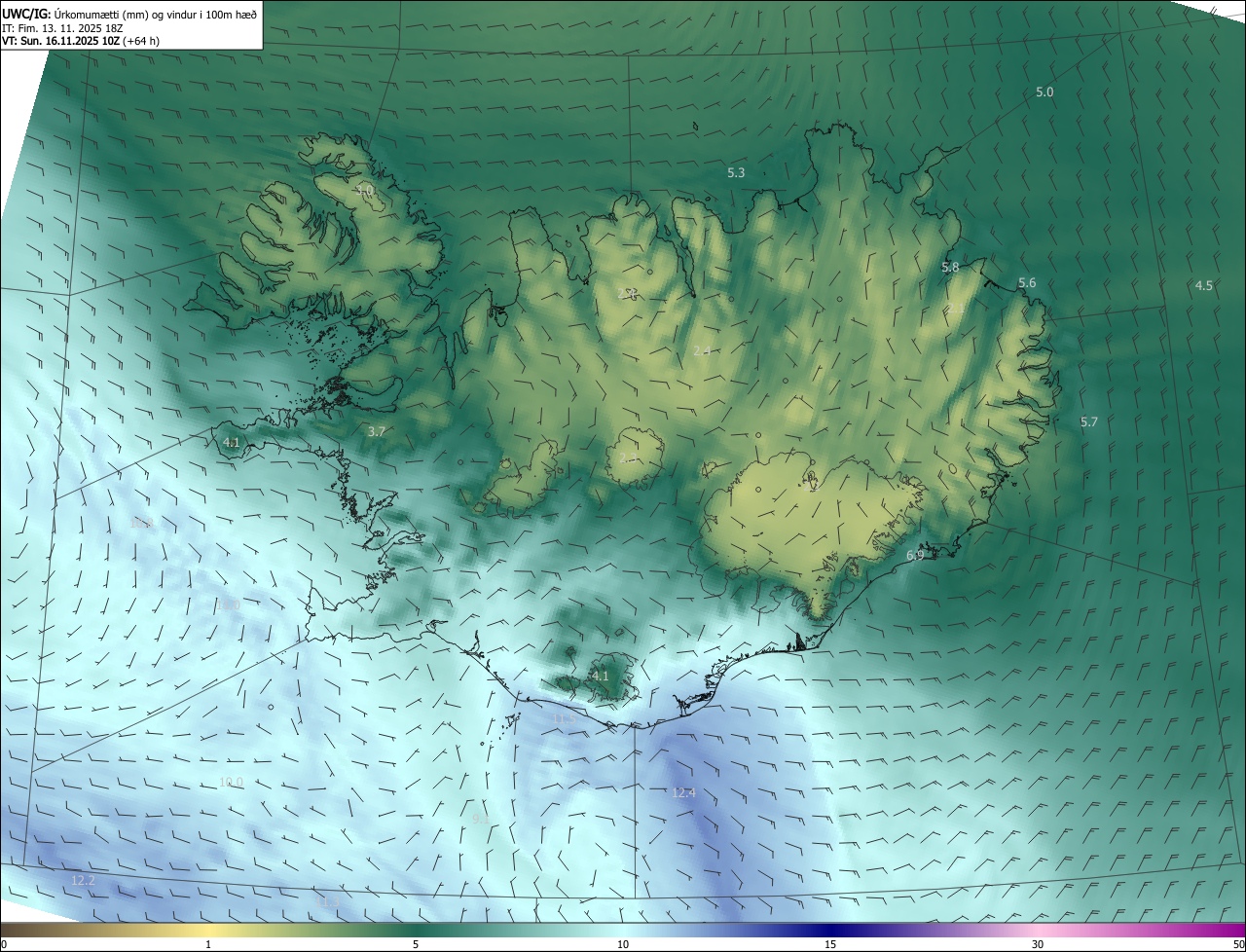Select the 15 mark on the colorbar
This screenshot has height=952, width=1246.
(x=830, y=943)
